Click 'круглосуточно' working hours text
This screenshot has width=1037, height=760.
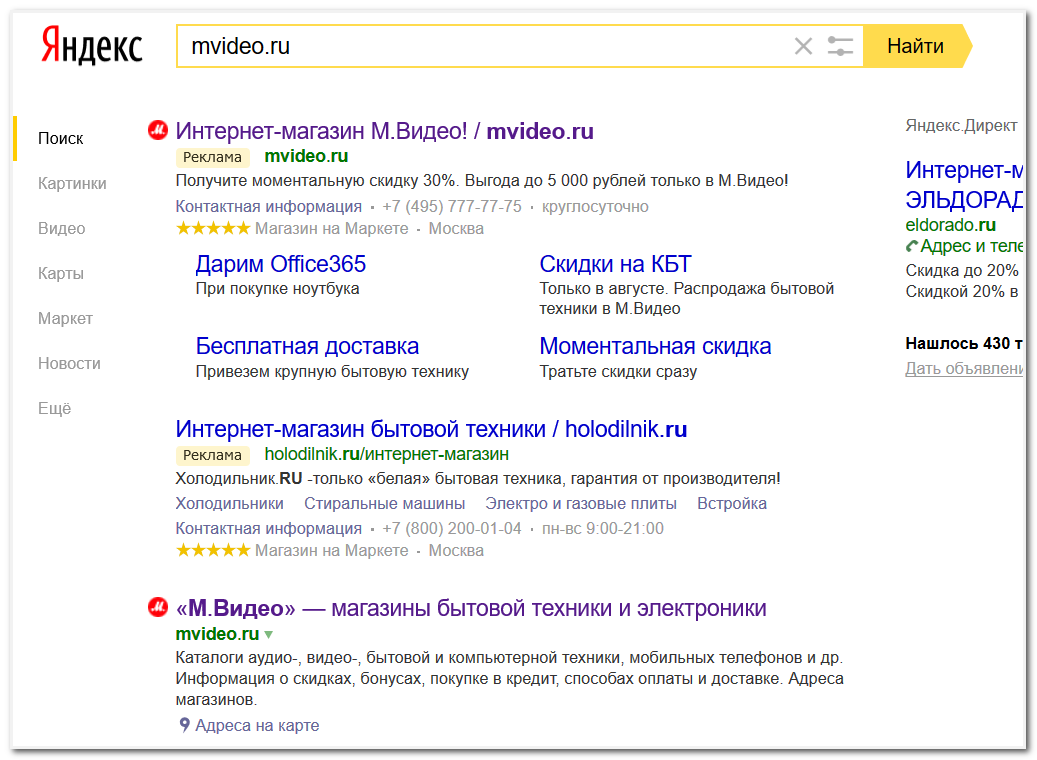[x=595, y=206]
